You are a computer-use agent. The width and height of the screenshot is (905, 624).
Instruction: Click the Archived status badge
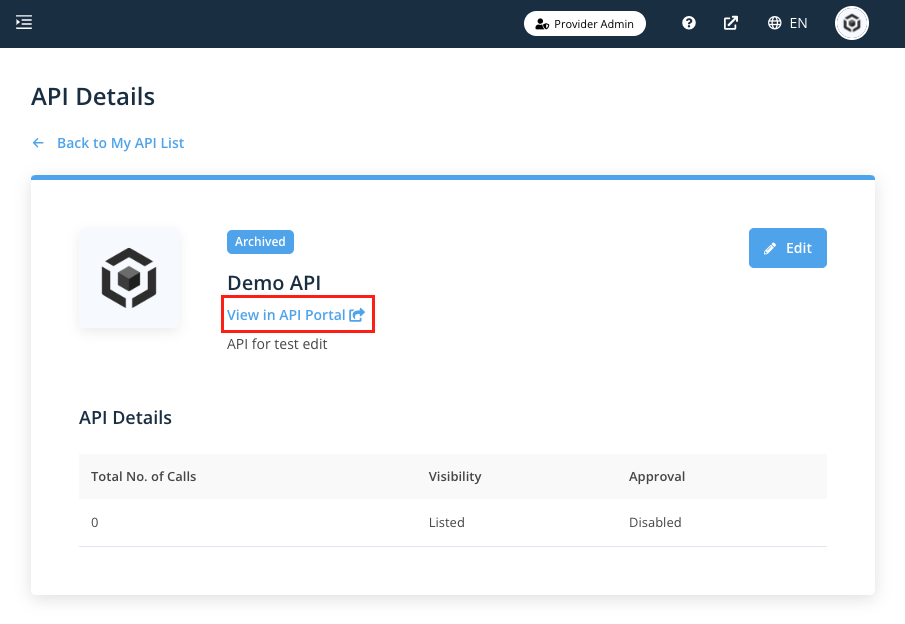[260, 241]
